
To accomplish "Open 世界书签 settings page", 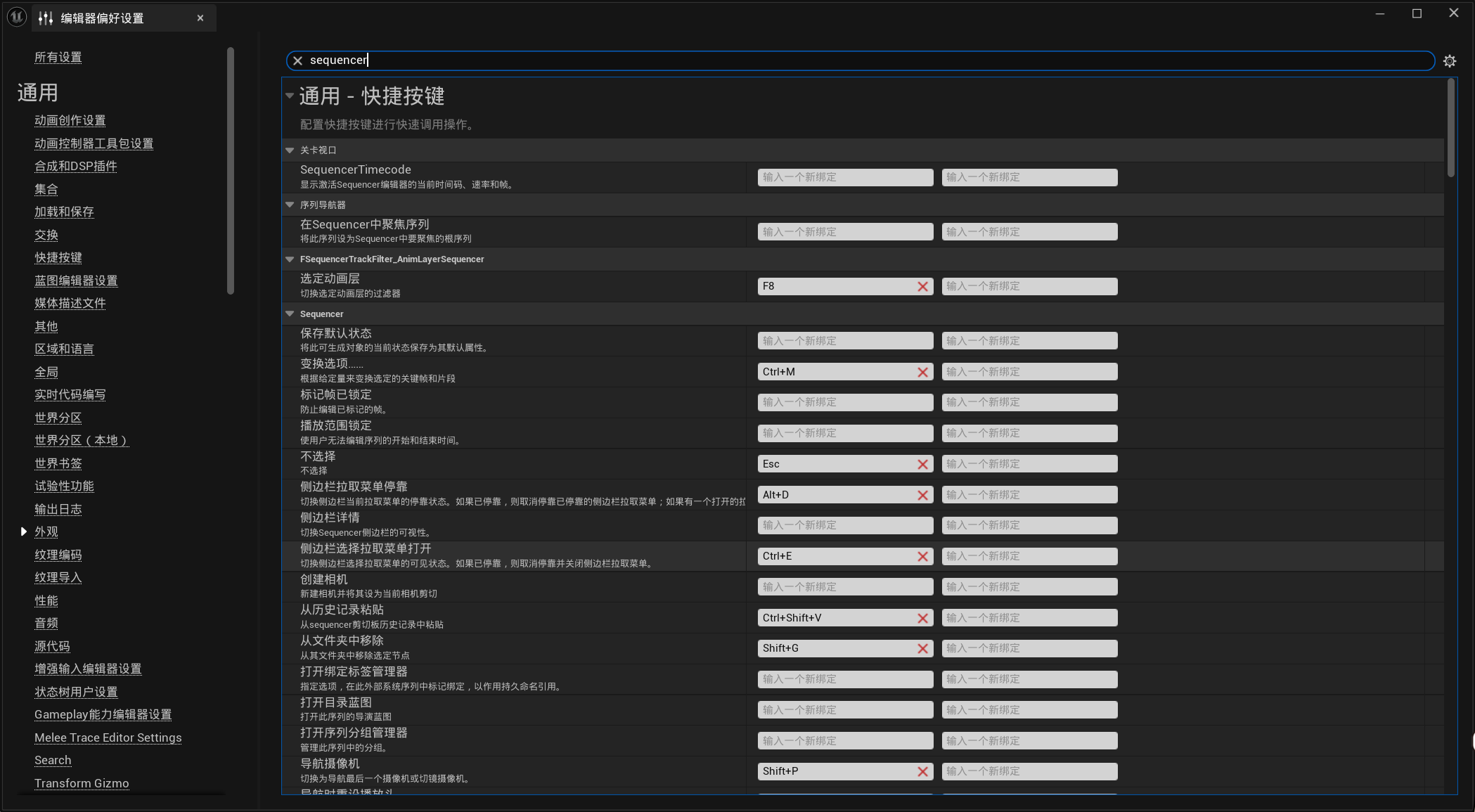I will point(58,463).
